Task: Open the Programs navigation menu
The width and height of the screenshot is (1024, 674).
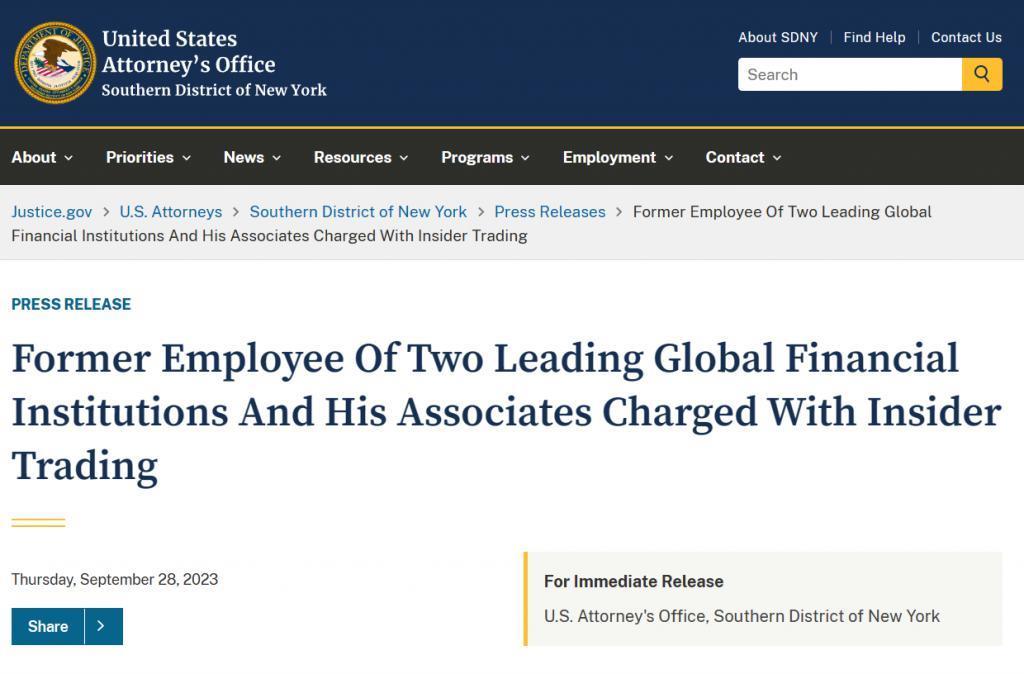Action: pyautogui.click(x=485, y=157)
